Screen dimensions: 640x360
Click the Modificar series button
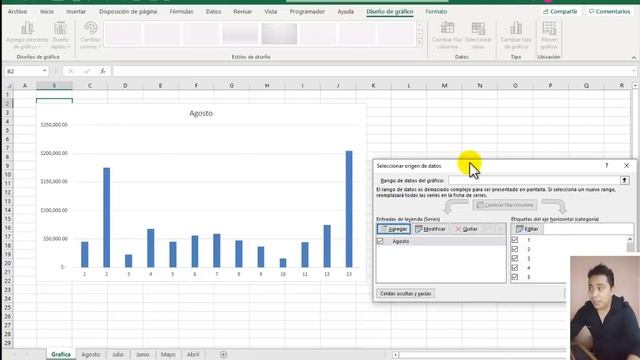(431, 229)
